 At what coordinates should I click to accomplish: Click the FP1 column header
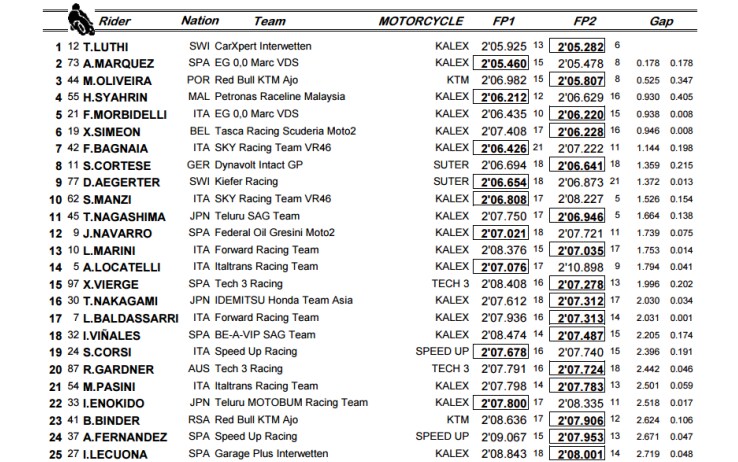[504, 21]
